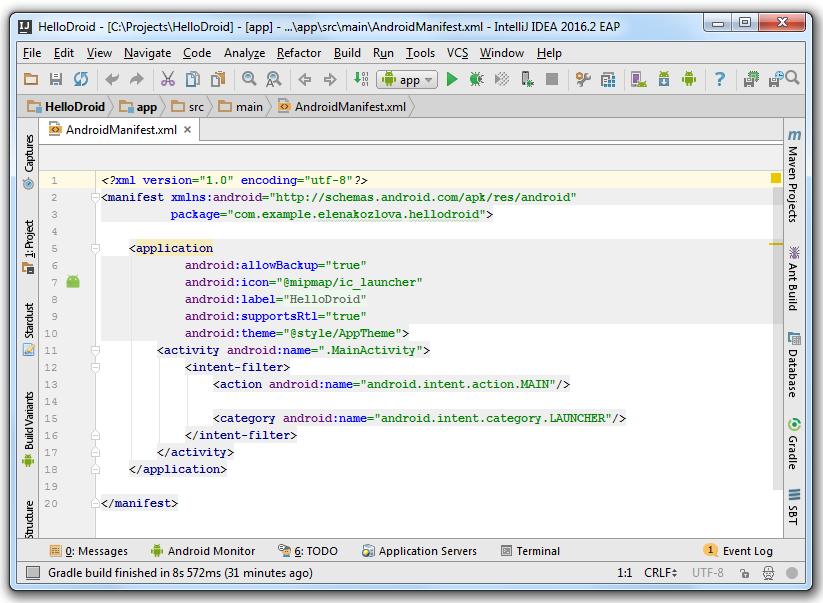The height and width of the screenshot is (603, 823).
Task: Click the green Run button
Action: (452, 79)
